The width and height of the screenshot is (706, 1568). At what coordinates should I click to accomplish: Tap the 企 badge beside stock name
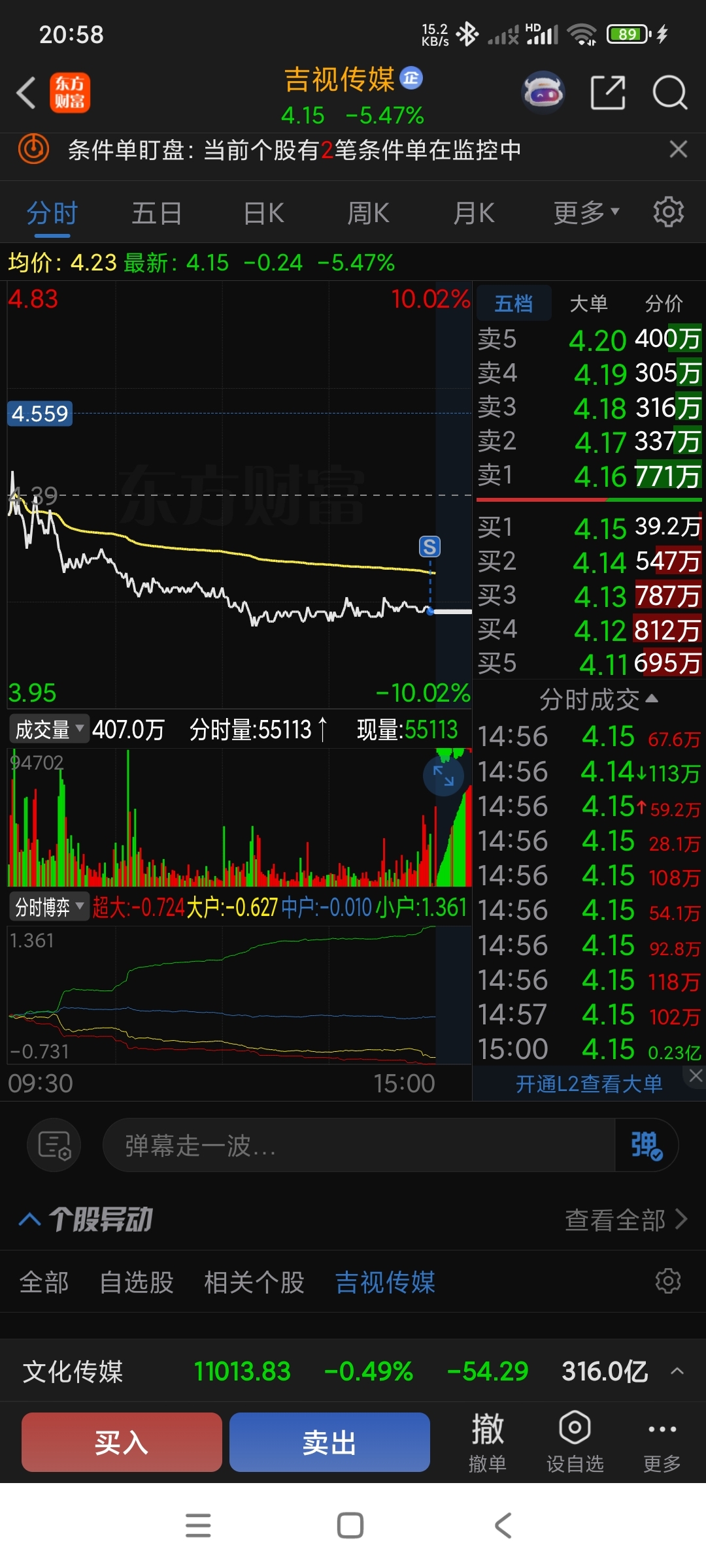pyautogui.click(x=411, y=78)
